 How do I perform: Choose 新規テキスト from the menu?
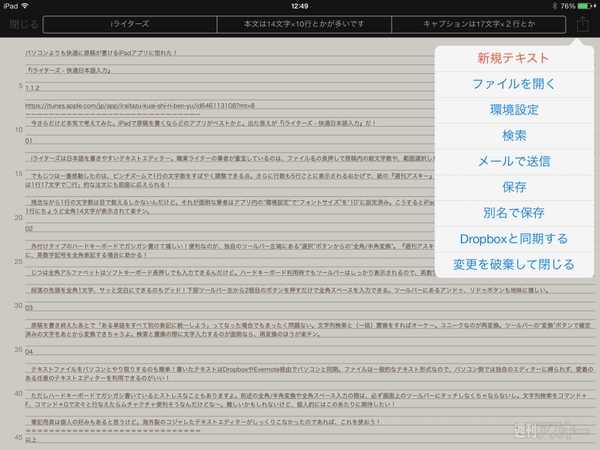pos(514,58)
